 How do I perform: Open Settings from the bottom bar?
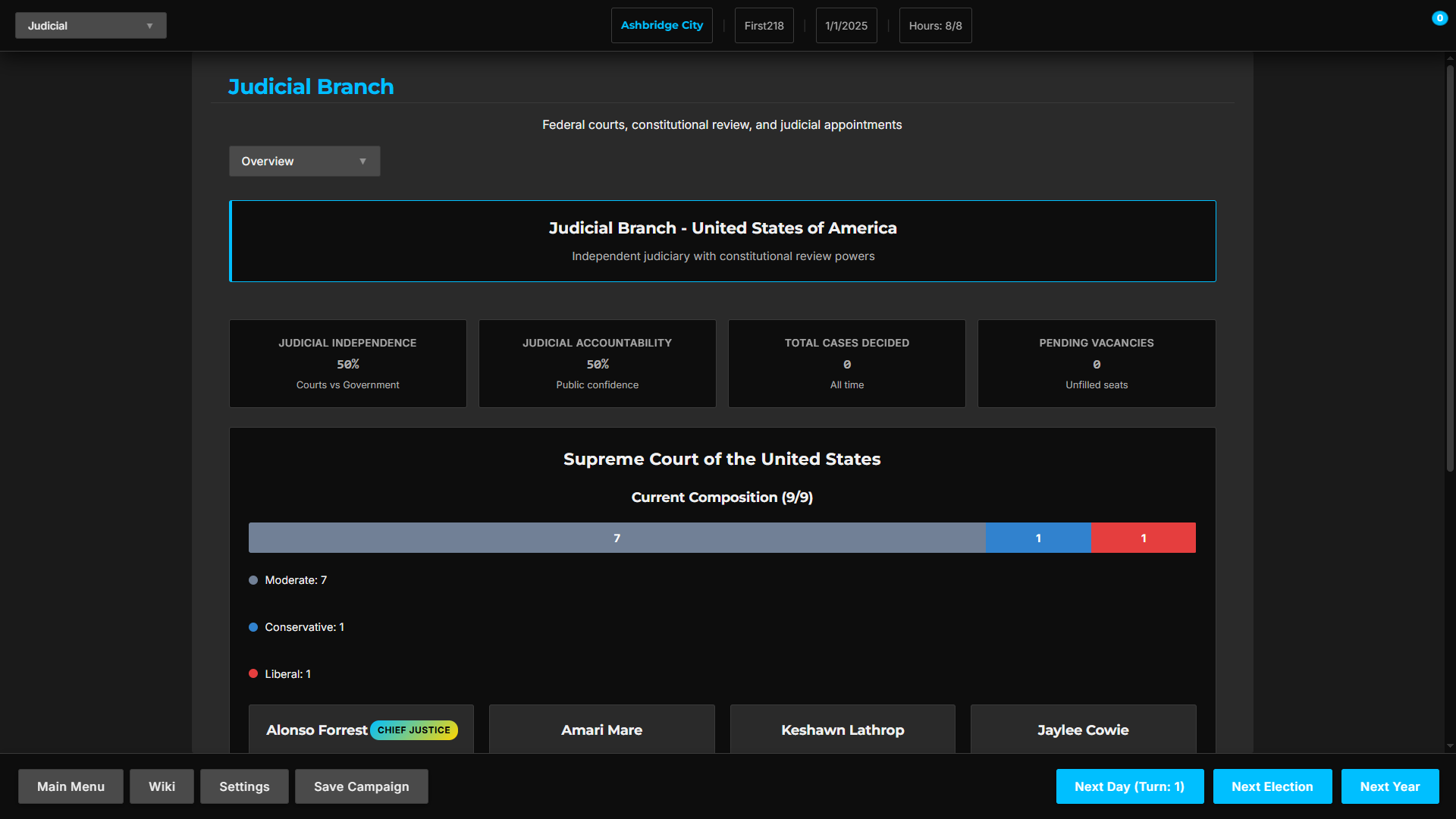coord(244,786)
